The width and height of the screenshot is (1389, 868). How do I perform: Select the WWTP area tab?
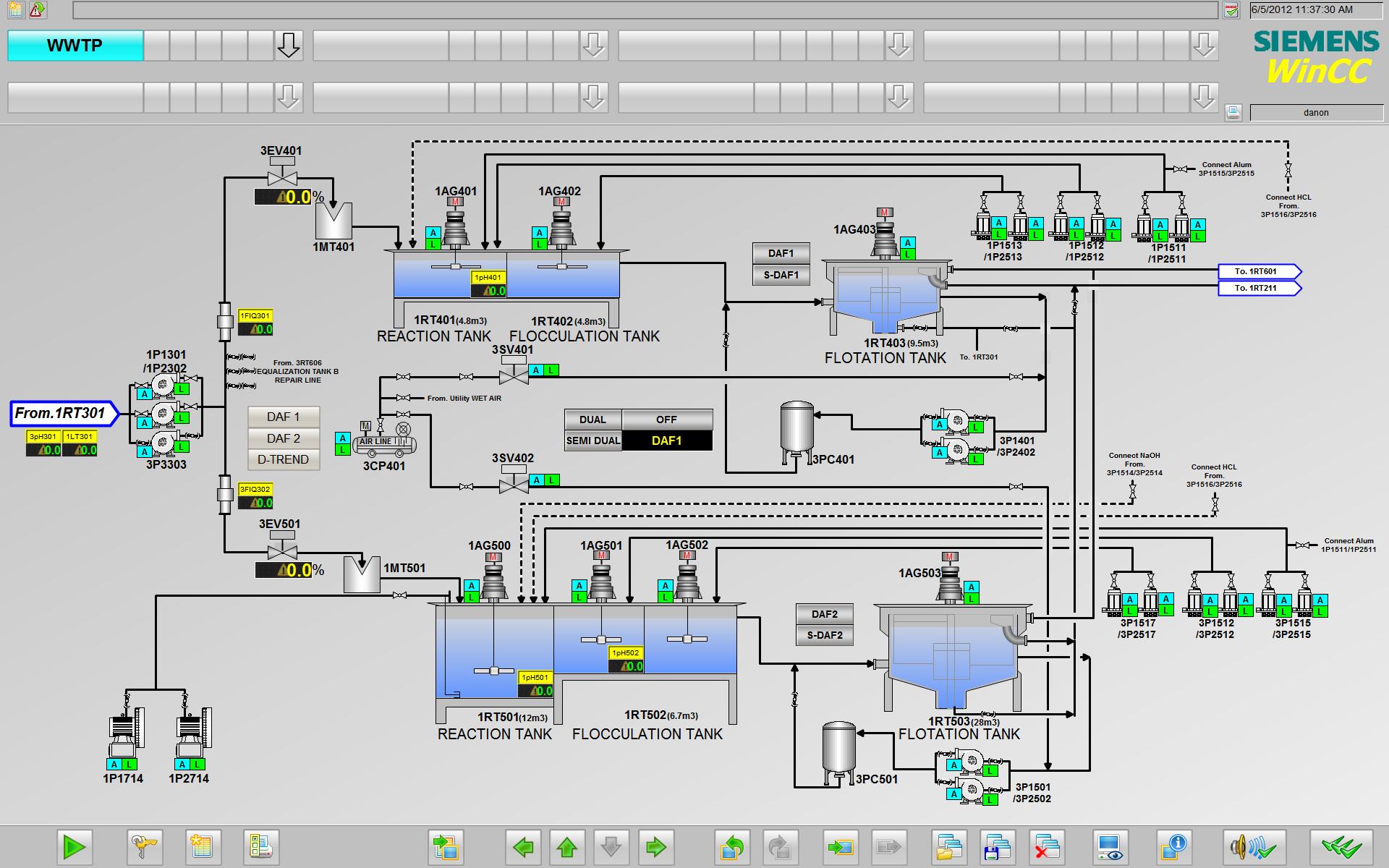pos(75,46)
